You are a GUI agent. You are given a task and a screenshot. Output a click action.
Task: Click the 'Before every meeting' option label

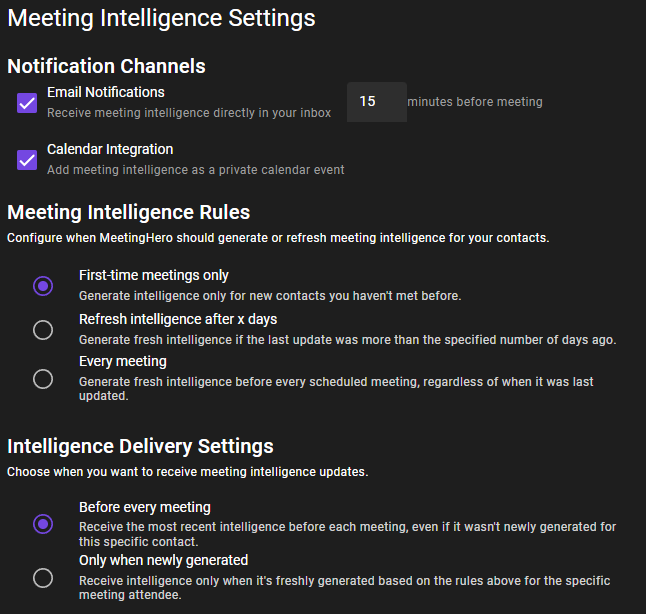(x=145, y=507)
